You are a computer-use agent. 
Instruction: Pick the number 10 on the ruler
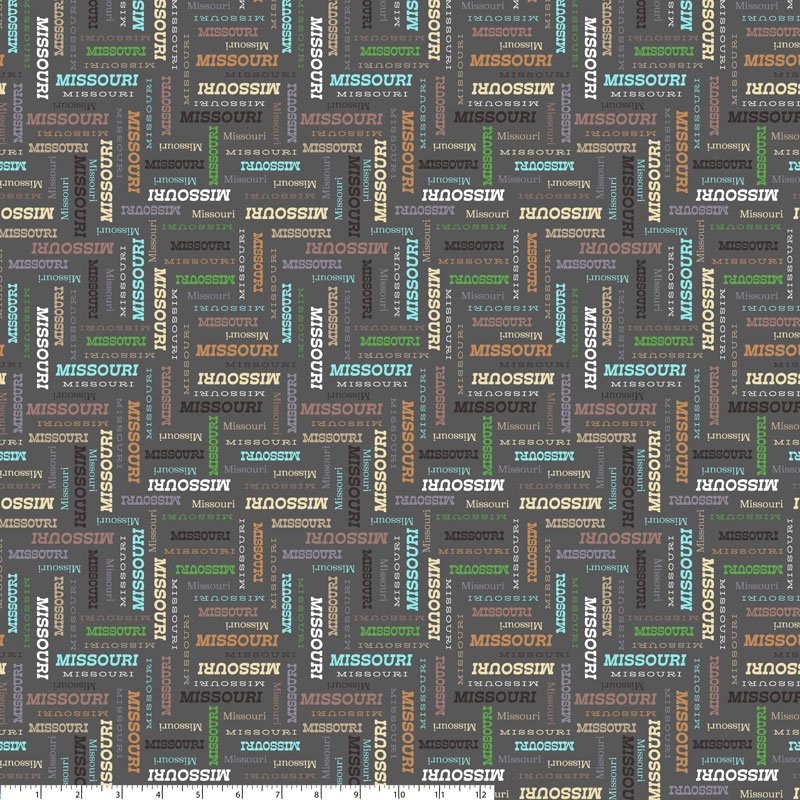(x=400, y=793)
